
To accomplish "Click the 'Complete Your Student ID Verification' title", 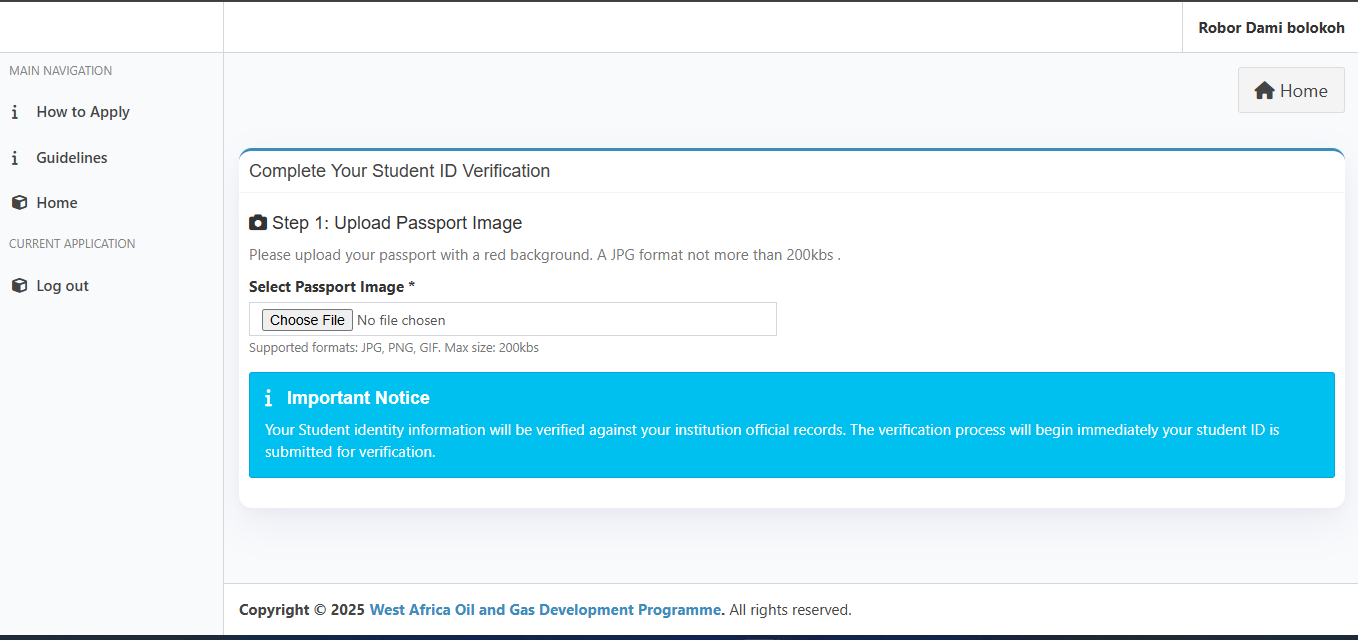I will 399,171.
